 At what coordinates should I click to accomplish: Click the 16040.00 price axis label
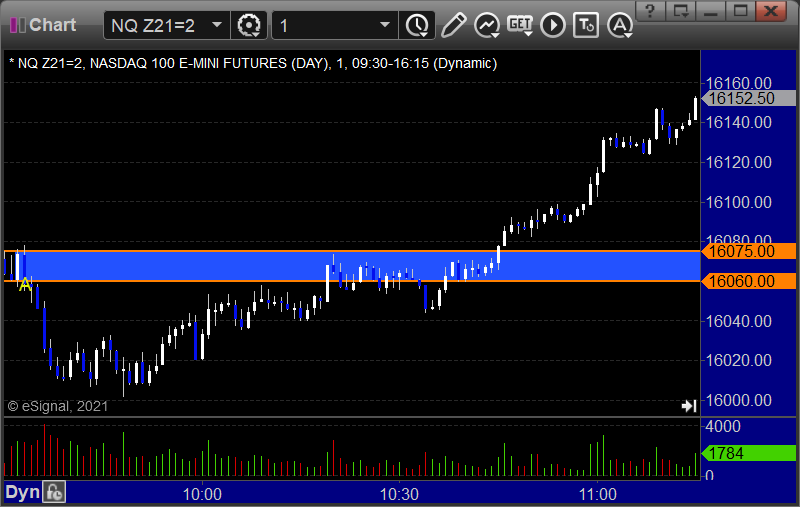pyautogui.click(x=738, y=321)
